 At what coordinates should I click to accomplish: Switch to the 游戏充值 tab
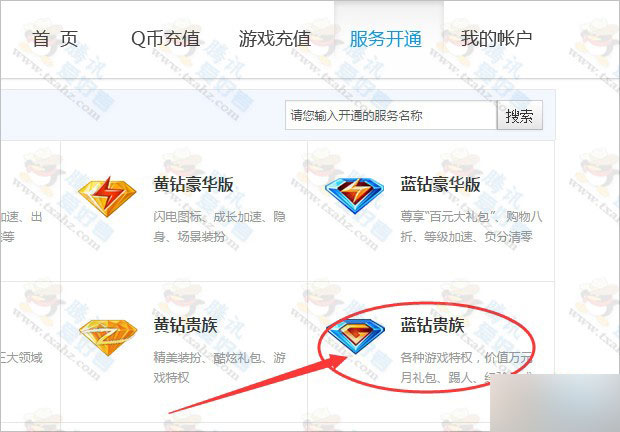[274, 39]
